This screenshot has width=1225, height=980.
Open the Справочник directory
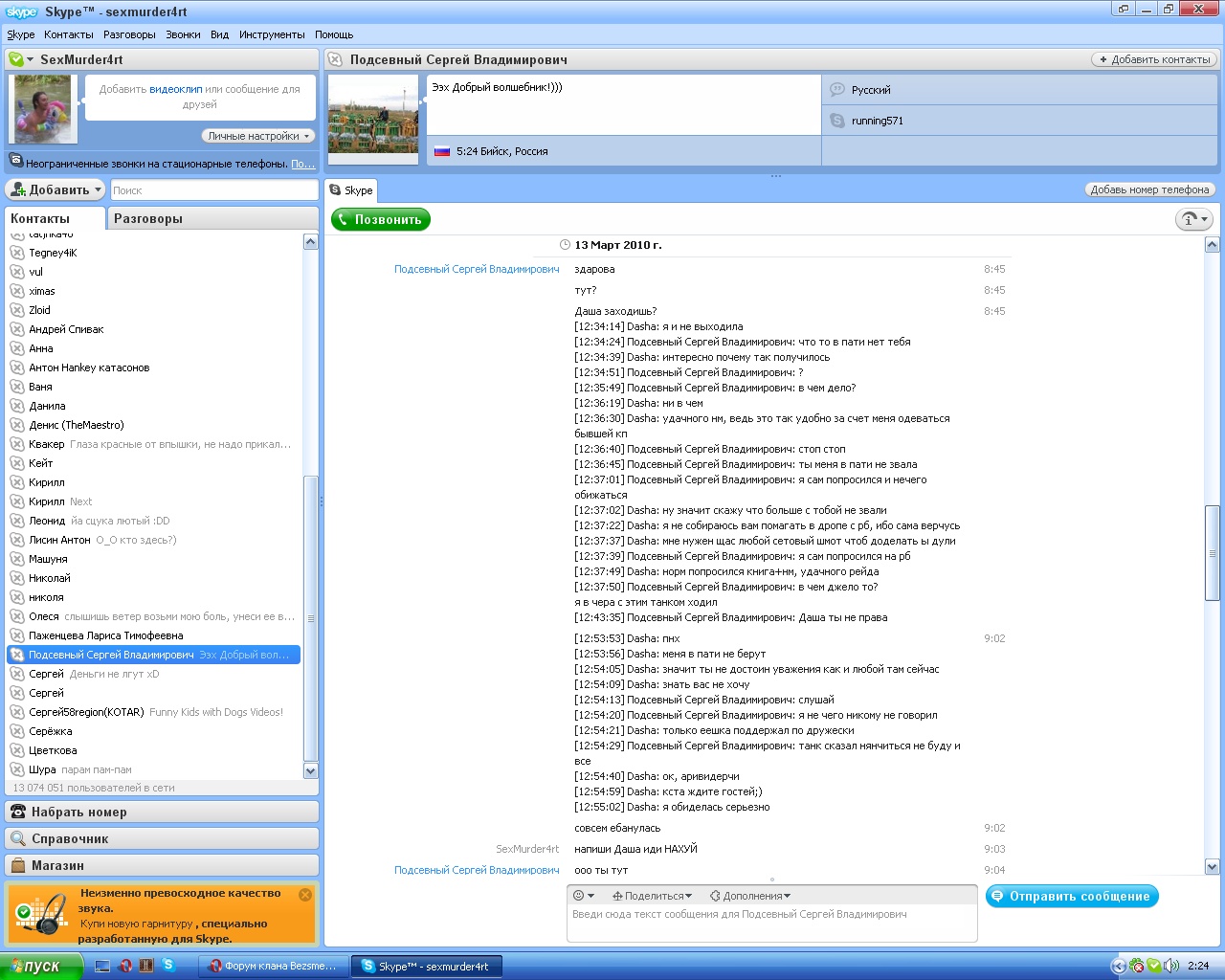[x=162, y=838]
